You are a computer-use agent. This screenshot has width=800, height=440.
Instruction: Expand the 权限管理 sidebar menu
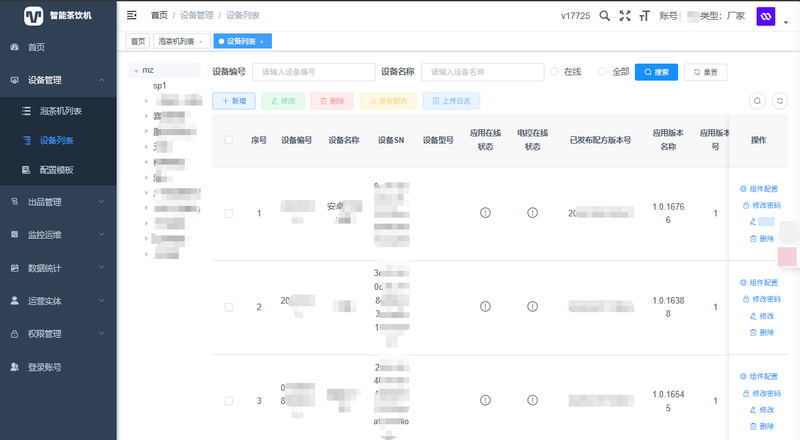point(58,334)
